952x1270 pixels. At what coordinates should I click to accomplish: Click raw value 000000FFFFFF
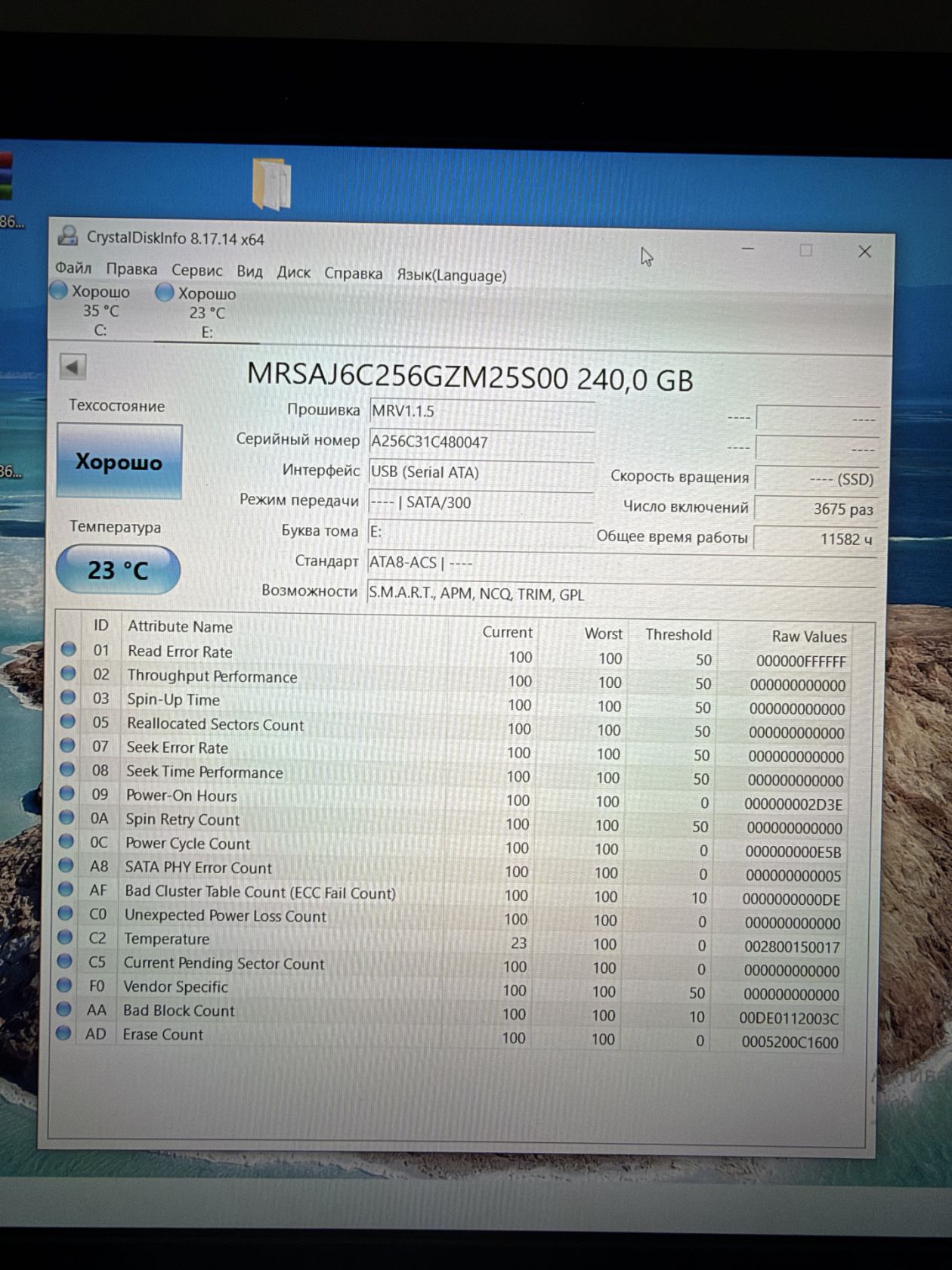click(801, 661)
